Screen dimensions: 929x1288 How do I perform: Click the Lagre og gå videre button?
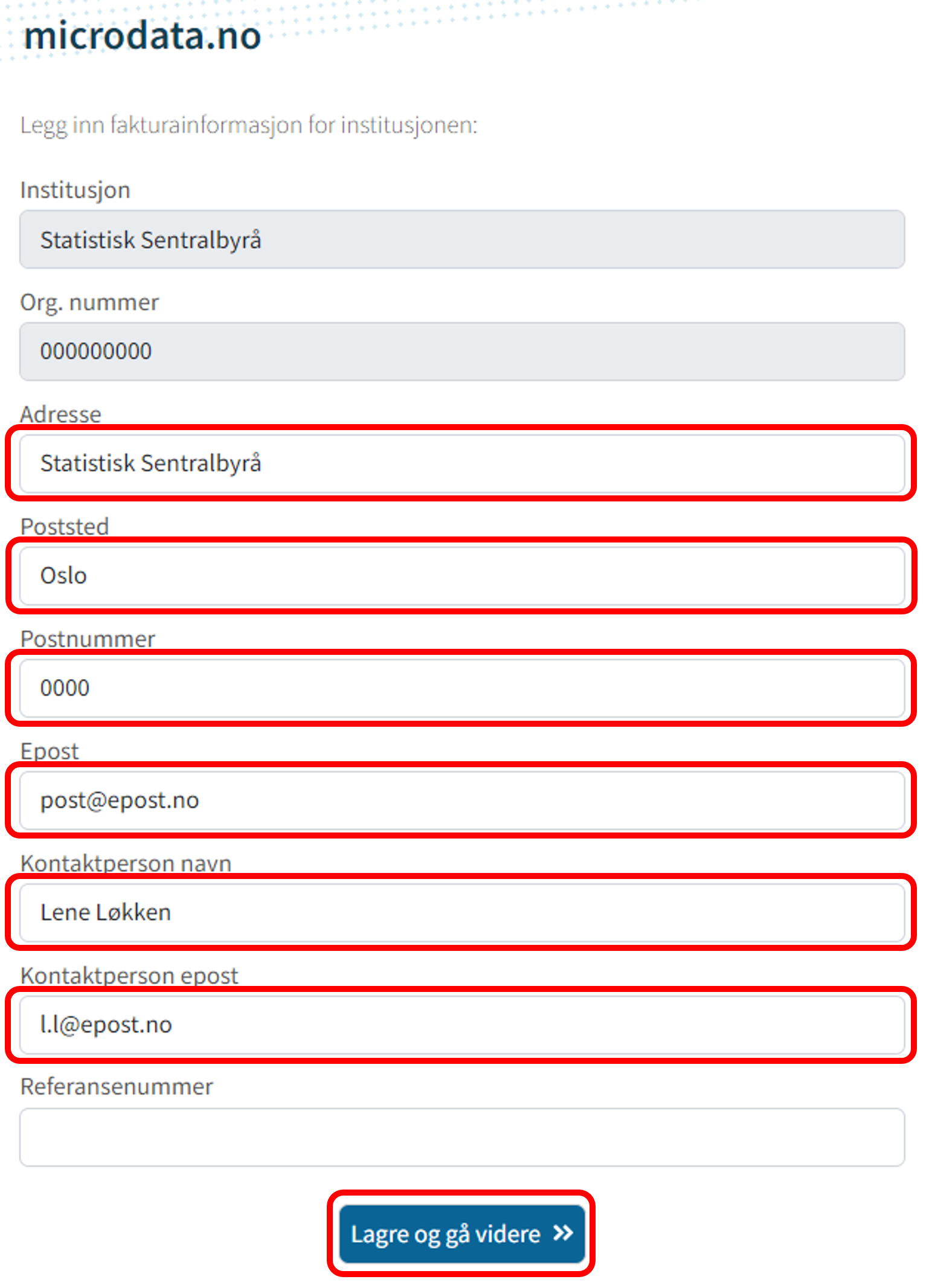tap(461, 1234)
